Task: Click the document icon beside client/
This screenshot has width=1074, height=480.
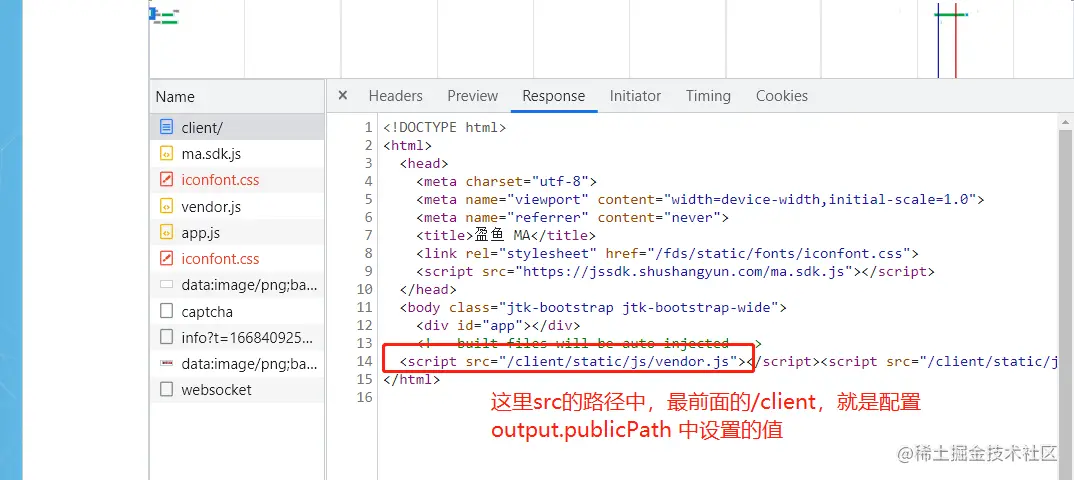Action: click(166, 127)
